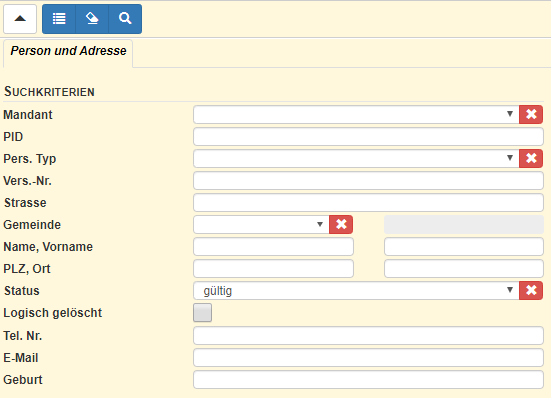Viewport: 551px width, 398px height.
Task: Open the Status dropdown showing gültig
Action: point(356,291)
